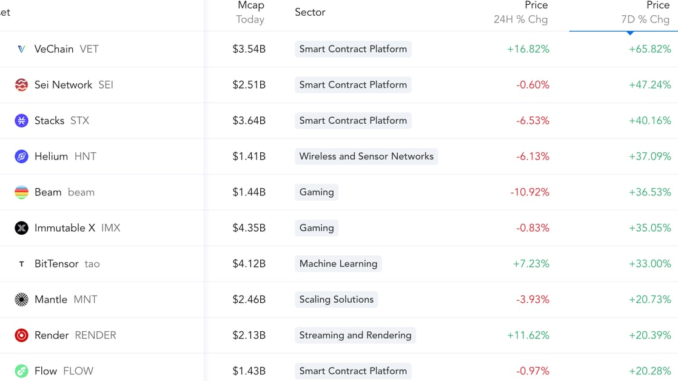
Task: Click the BitTensor tao logo icon
Action: [21, 264]
